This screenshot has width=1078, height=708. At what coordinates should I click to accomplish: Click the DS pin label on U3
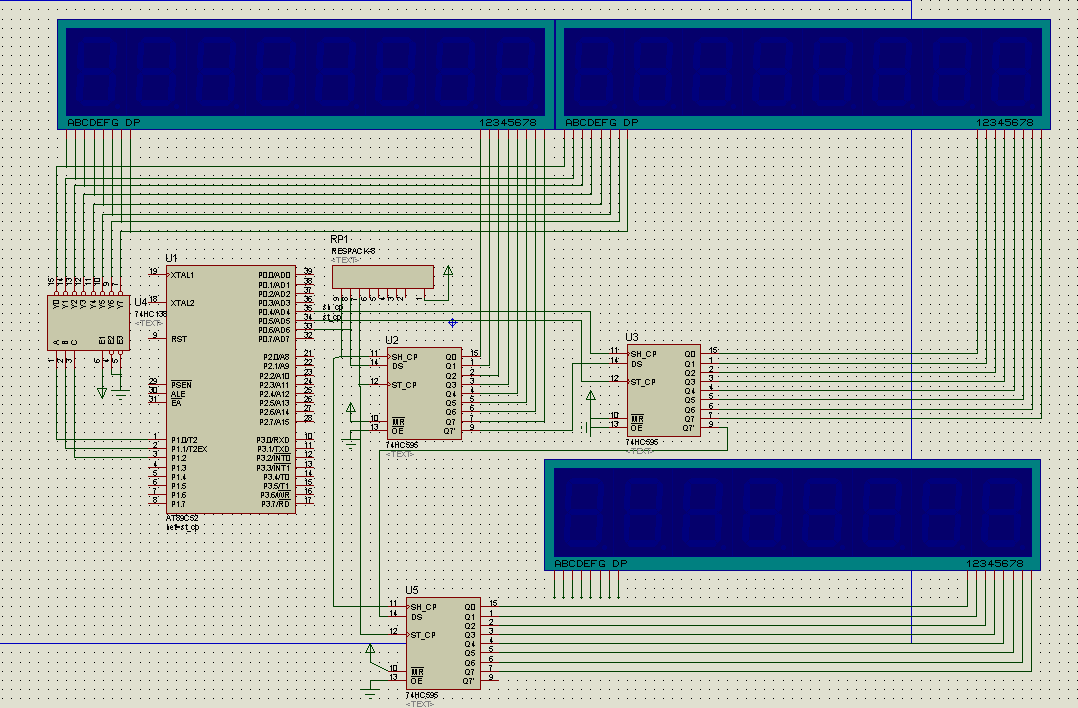coord(637,364)
